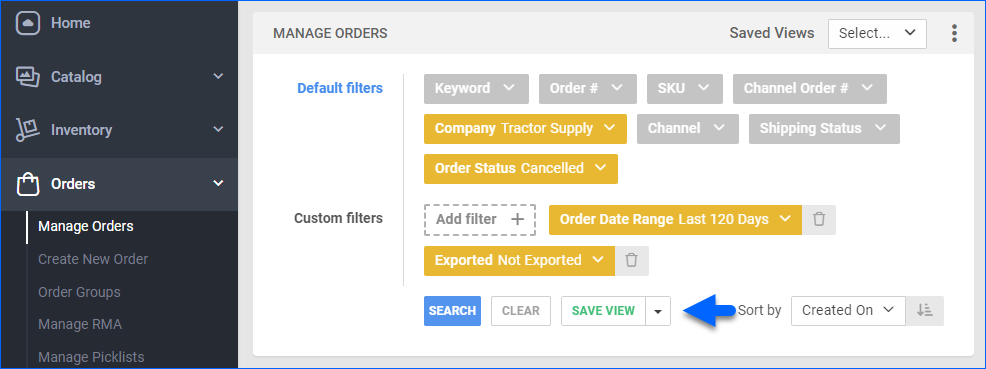This screenshot has width=986, height=369.
Task: Go to Manage RMA in sidebar
Action: pos(80,325)
